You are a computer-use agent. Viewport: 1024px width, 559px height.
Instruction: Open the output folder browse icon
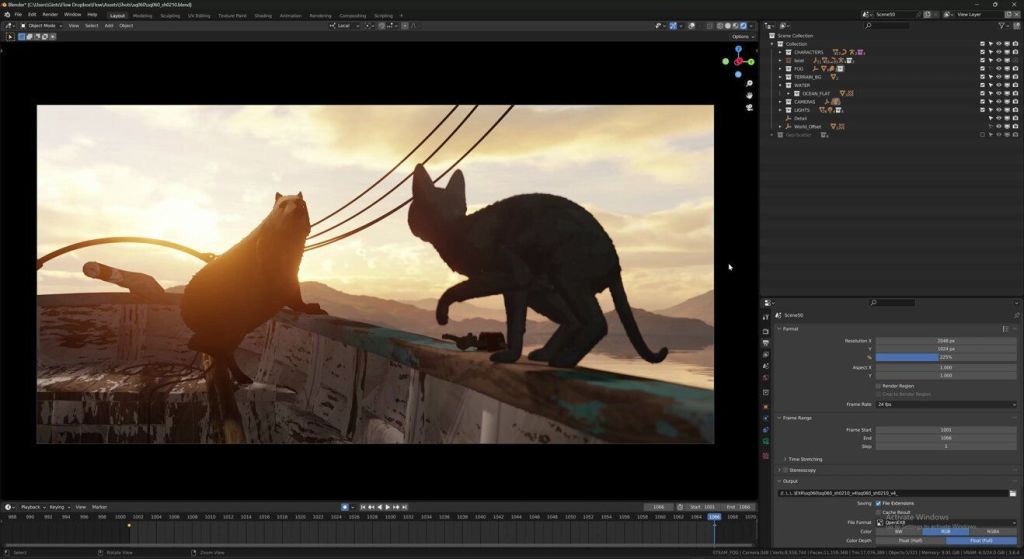pos(1012,493)
